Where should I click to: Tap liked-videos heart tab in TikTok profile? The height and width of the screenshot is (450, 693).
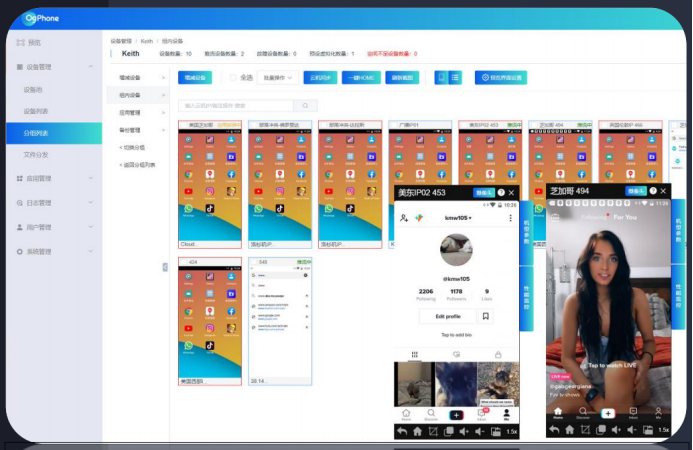pos(457,355)
